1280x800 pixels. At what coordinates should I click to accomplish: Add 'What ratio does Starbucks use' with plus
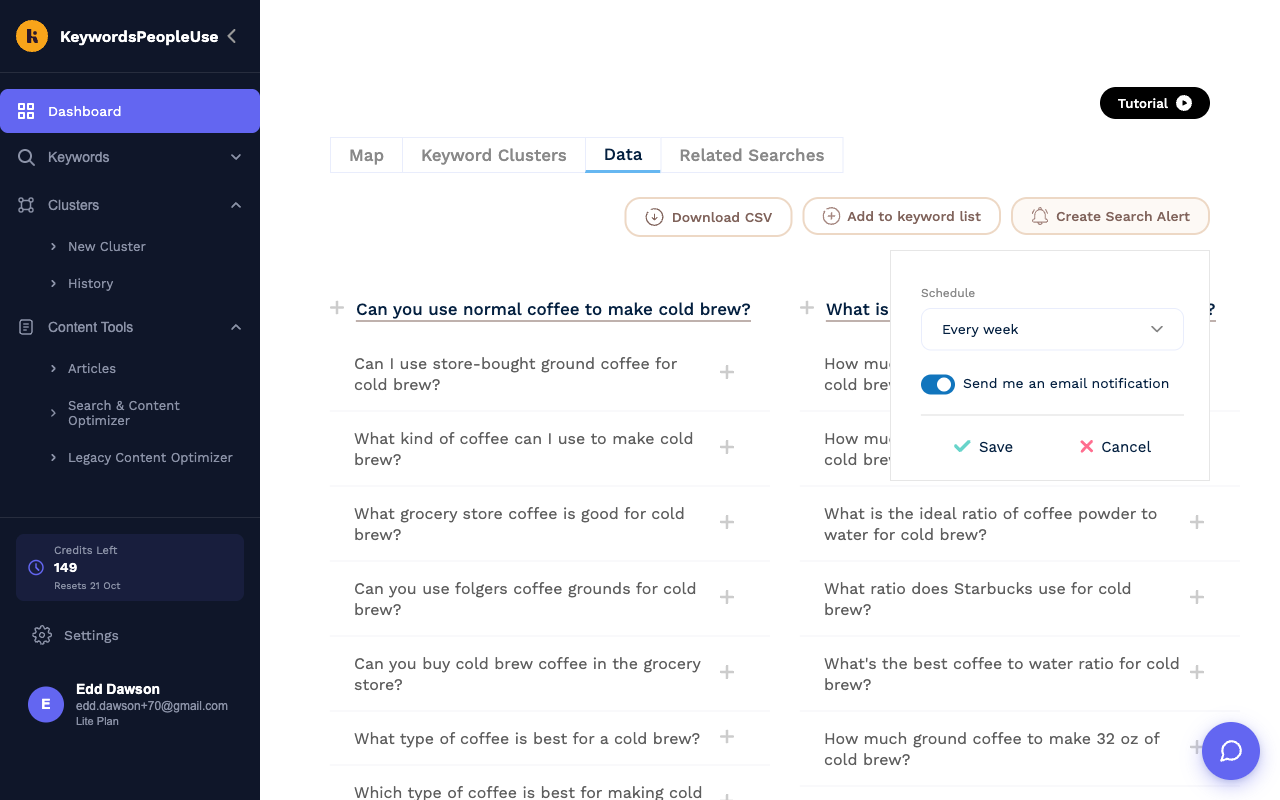tap(1197, 597)
